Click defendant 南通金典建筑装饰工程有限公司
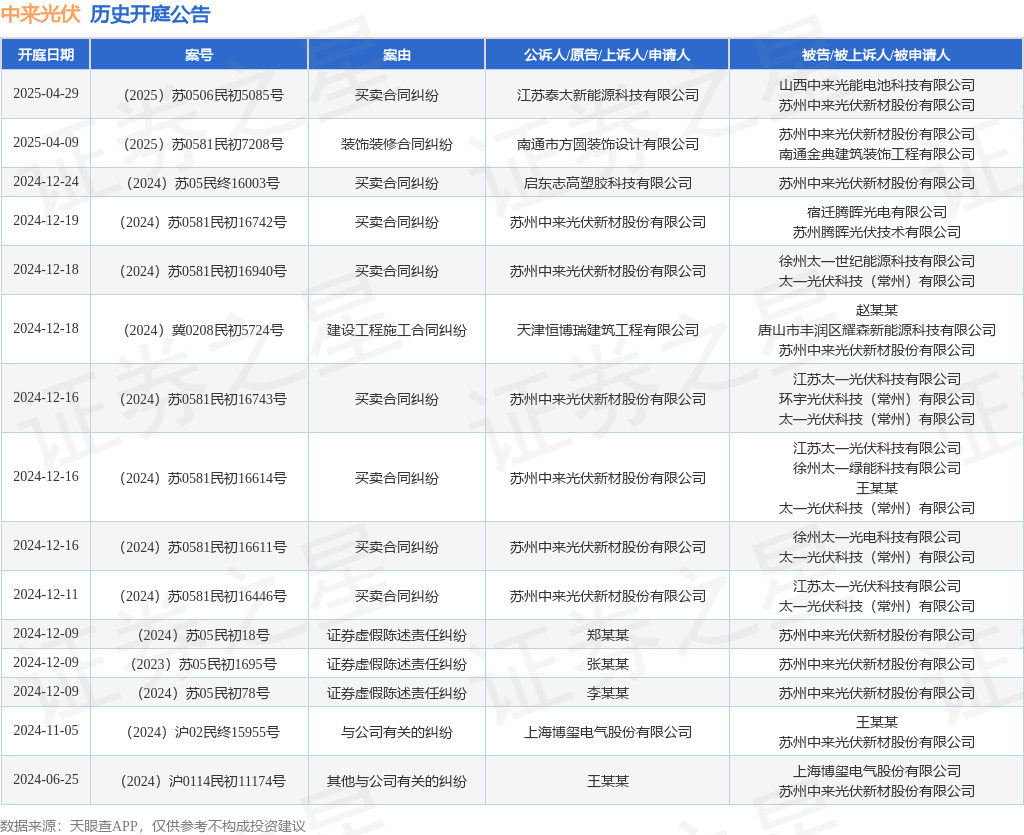 [876, 154]
